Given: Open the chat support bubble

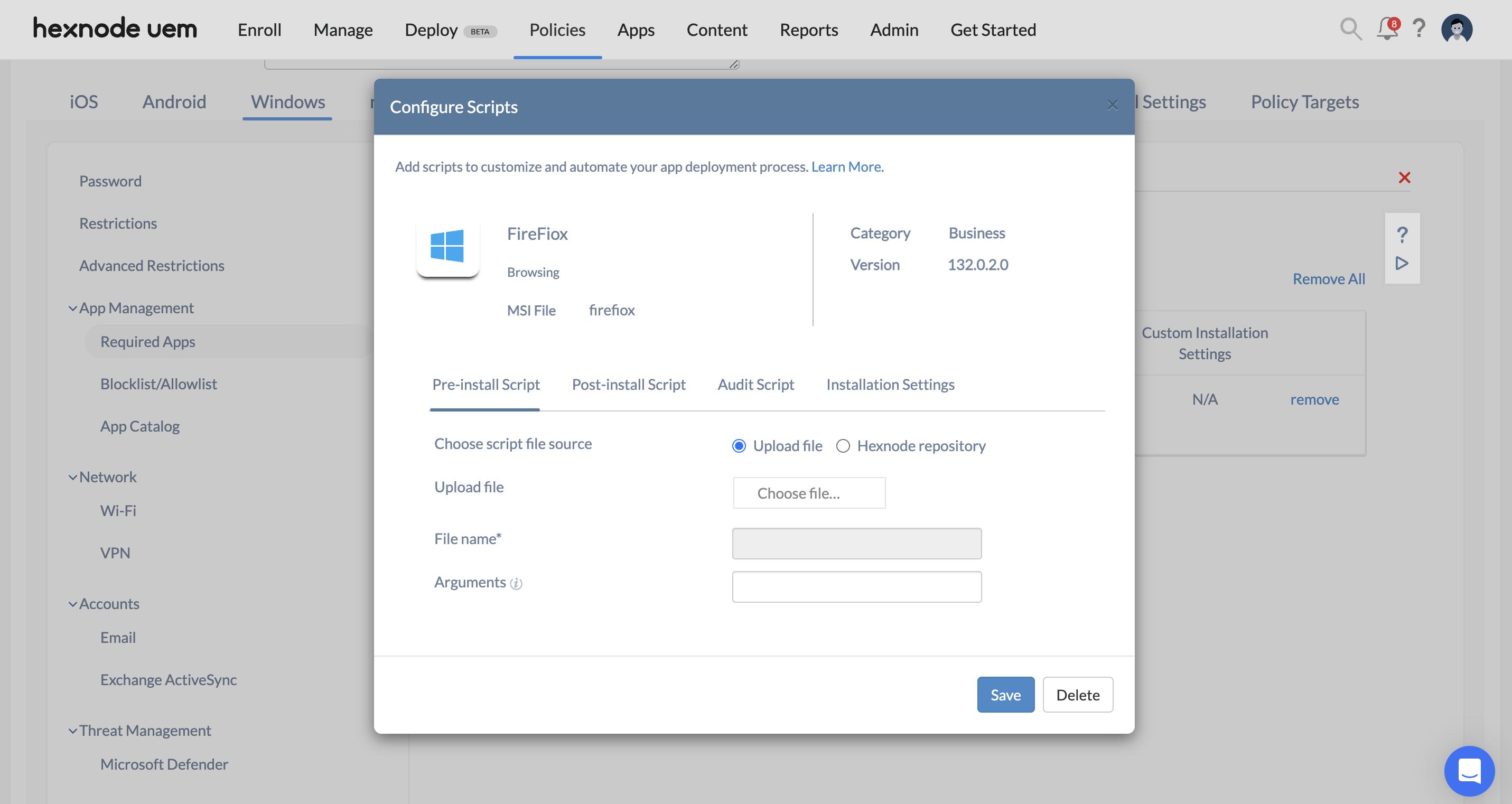Looking at the screenshot, I should click(x=1469, y=771).
